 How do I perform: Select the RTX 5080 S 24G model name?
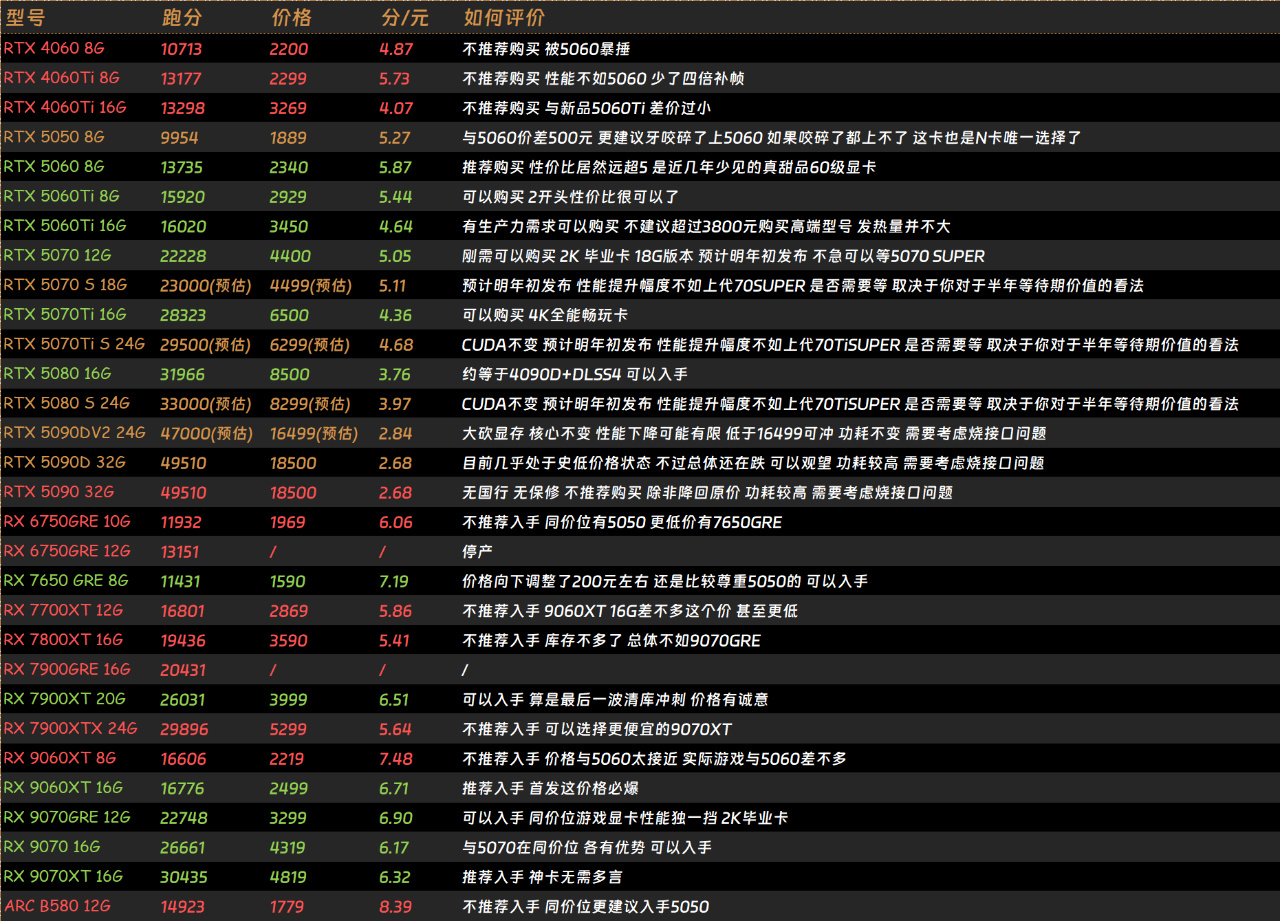coord(67,404)
